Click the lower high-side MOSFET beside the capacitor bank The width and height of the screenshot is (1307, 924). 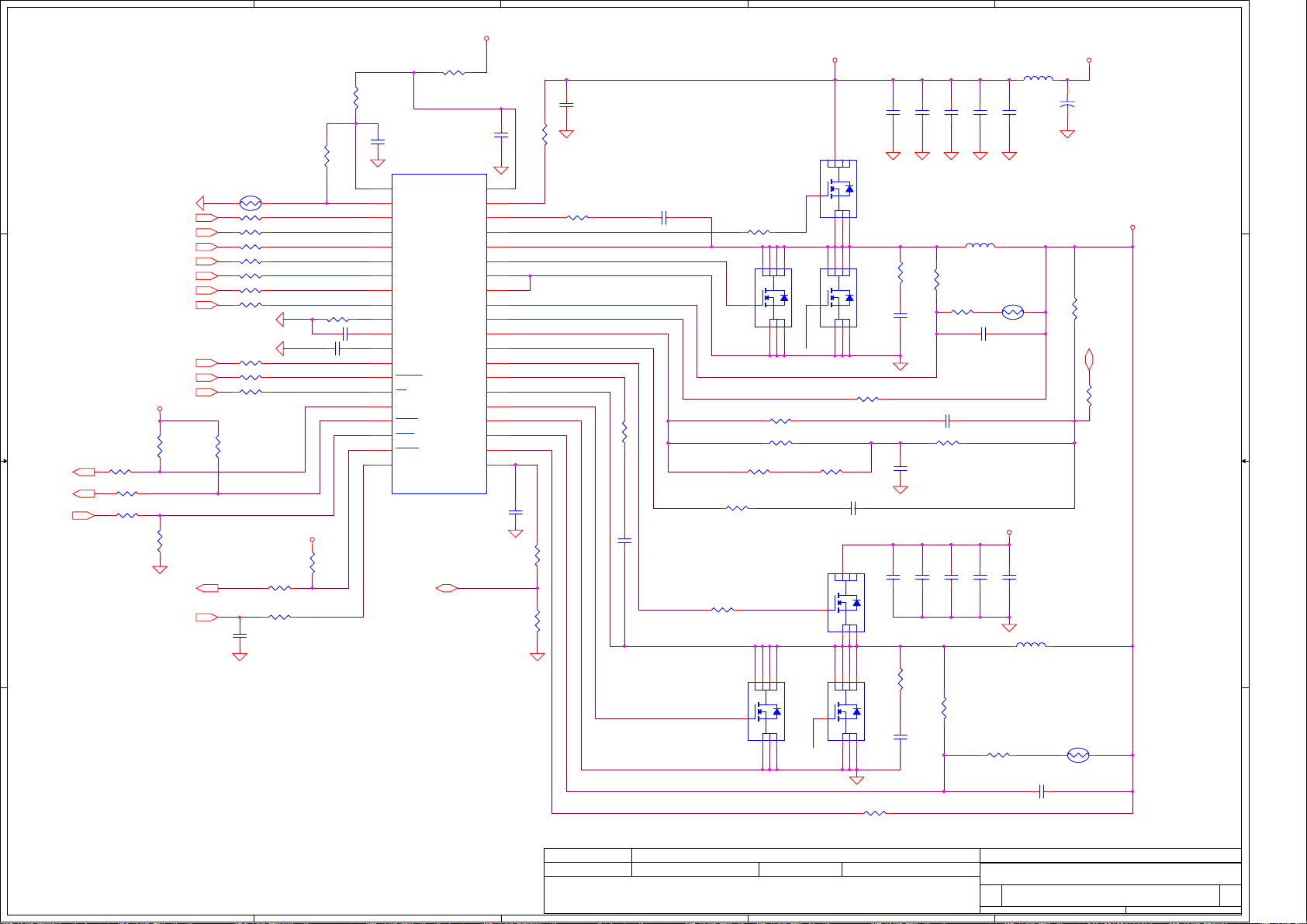pos(846,603)
